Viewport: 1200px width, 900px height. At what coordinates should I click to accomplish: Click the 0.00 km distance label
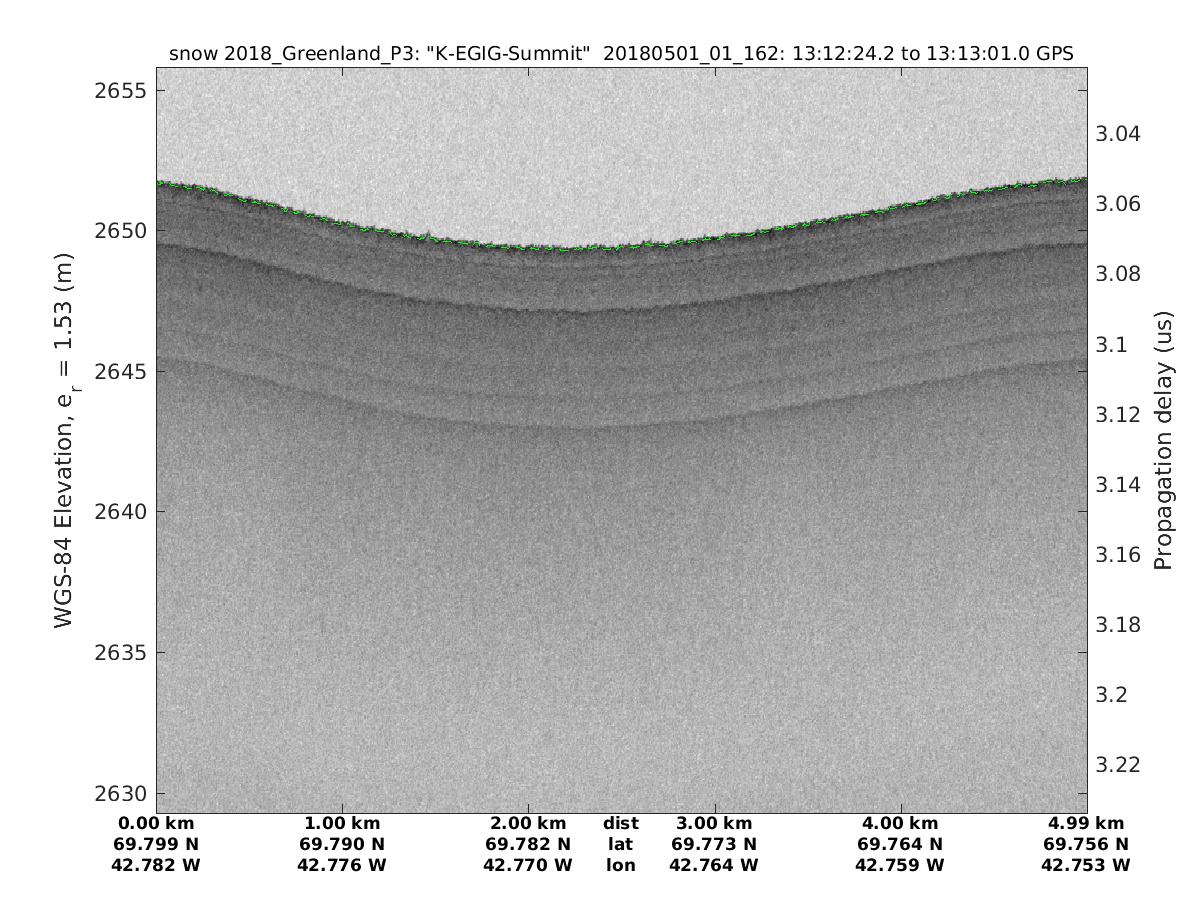(156, 823)
